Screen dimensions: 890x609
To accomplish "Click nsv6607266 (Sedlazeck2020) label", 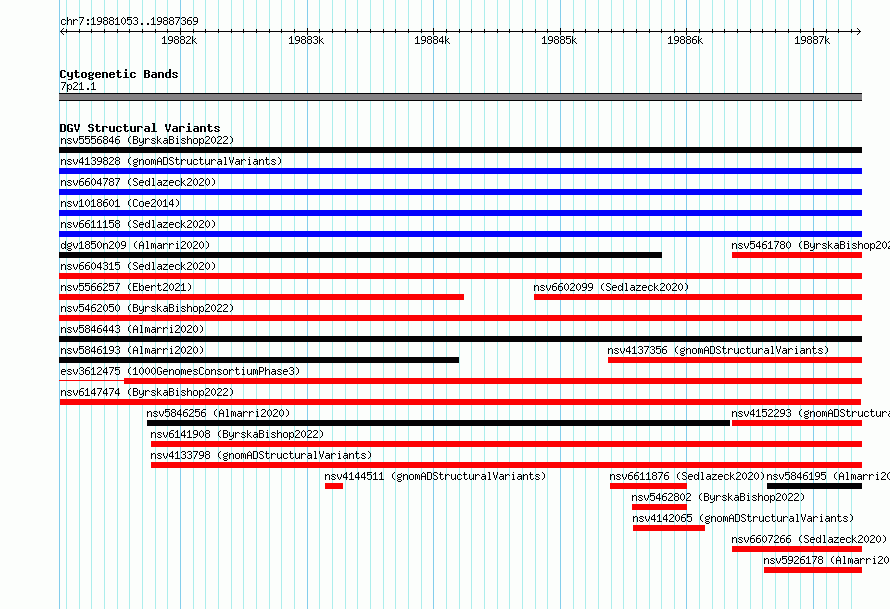I will point(809,539).
